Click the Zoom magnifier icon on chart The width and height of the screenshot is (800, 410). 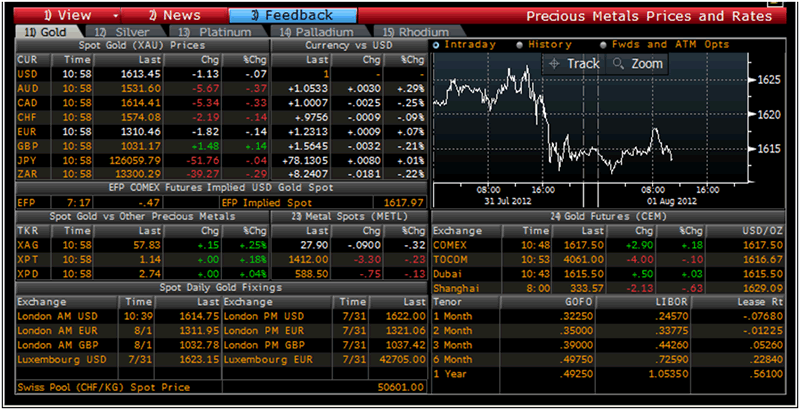(x=619, y=63)
